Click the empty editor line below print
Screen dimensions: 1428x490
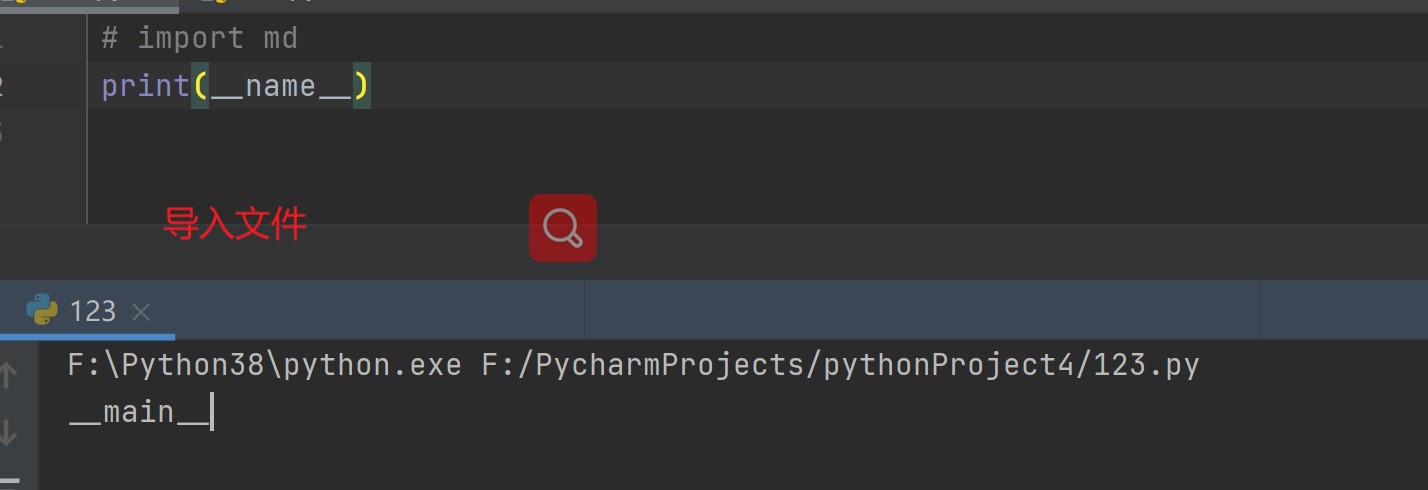(400, 133)
